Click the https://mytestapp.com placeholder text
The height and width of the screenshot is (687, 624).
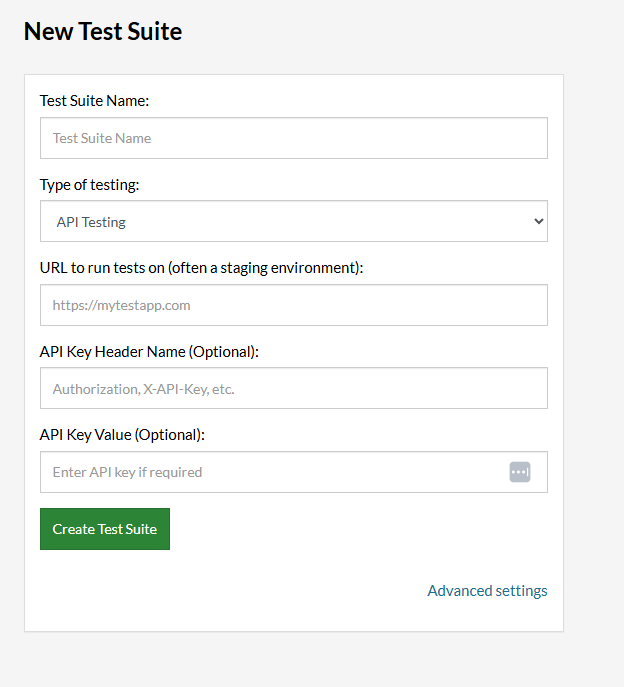121,305
